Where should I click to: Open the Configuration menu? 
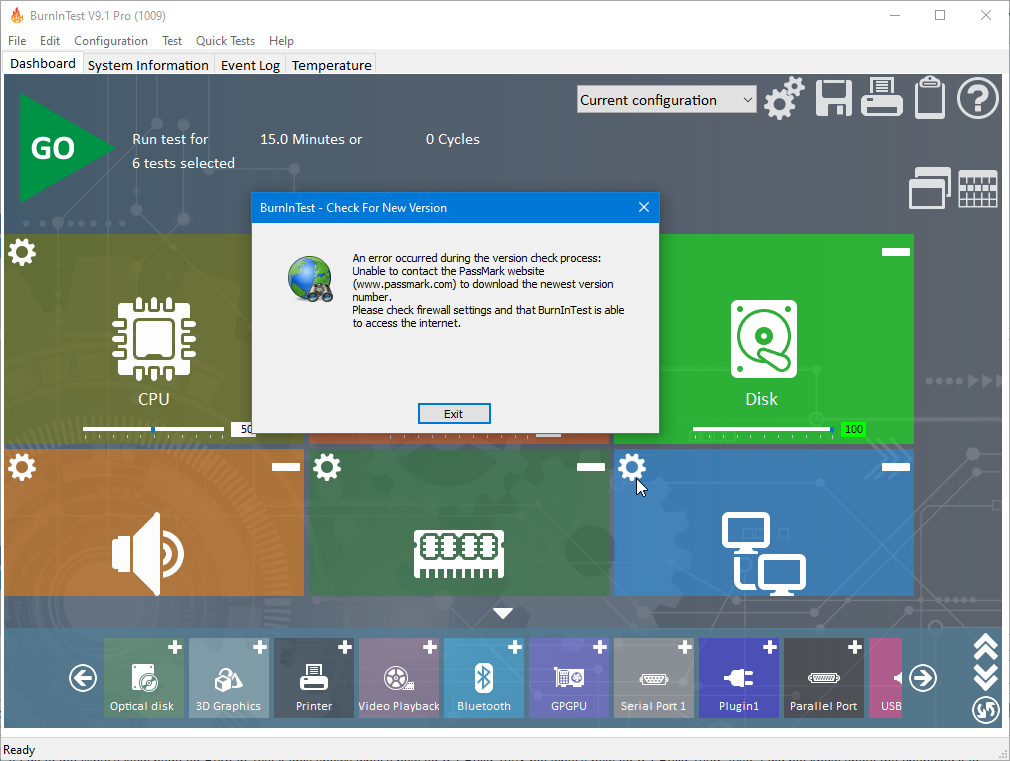tap(111, 41)
